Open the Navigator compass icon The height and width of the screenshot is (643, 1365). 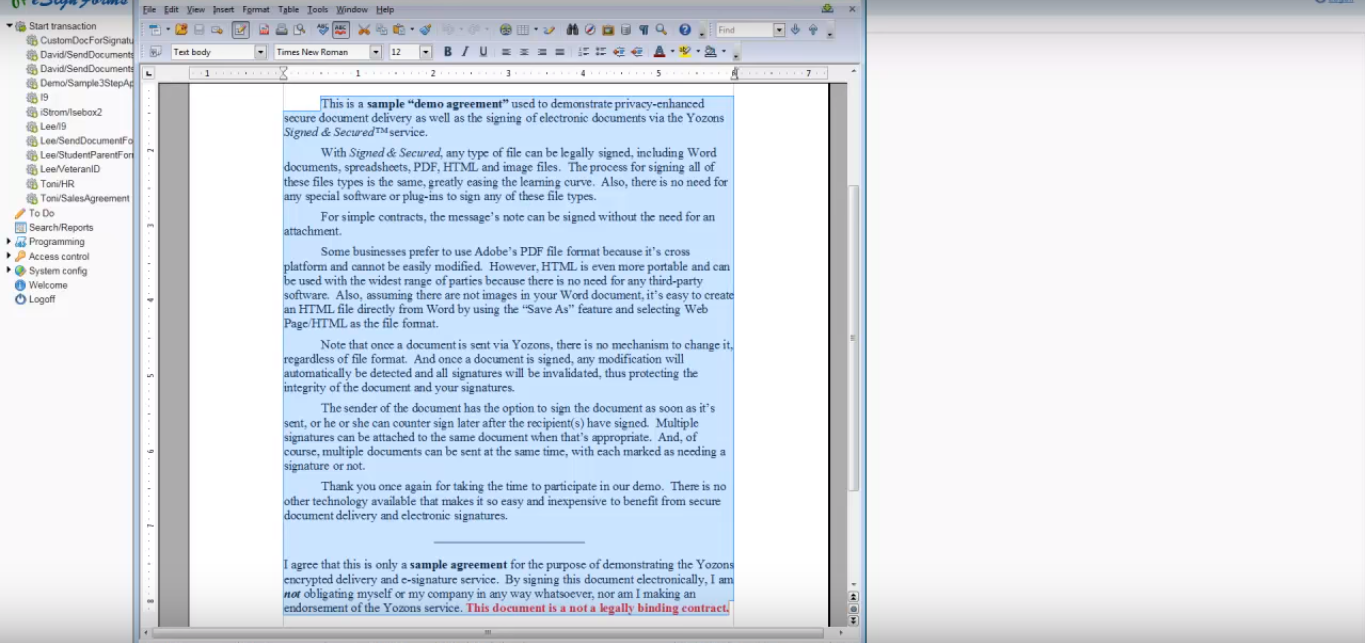[x=590, y=30]
